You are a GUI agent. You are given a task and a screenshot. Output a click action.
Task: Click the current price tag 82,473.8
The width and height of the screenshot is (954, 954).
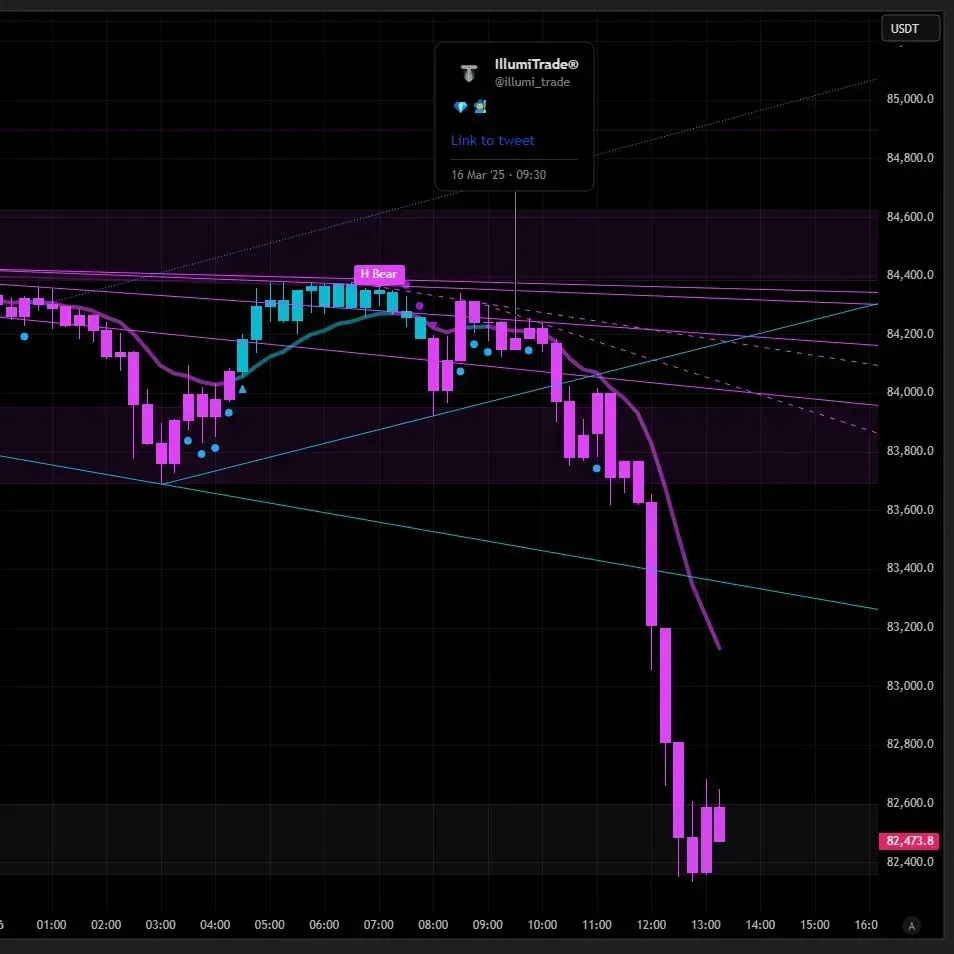tap(909, 841)
